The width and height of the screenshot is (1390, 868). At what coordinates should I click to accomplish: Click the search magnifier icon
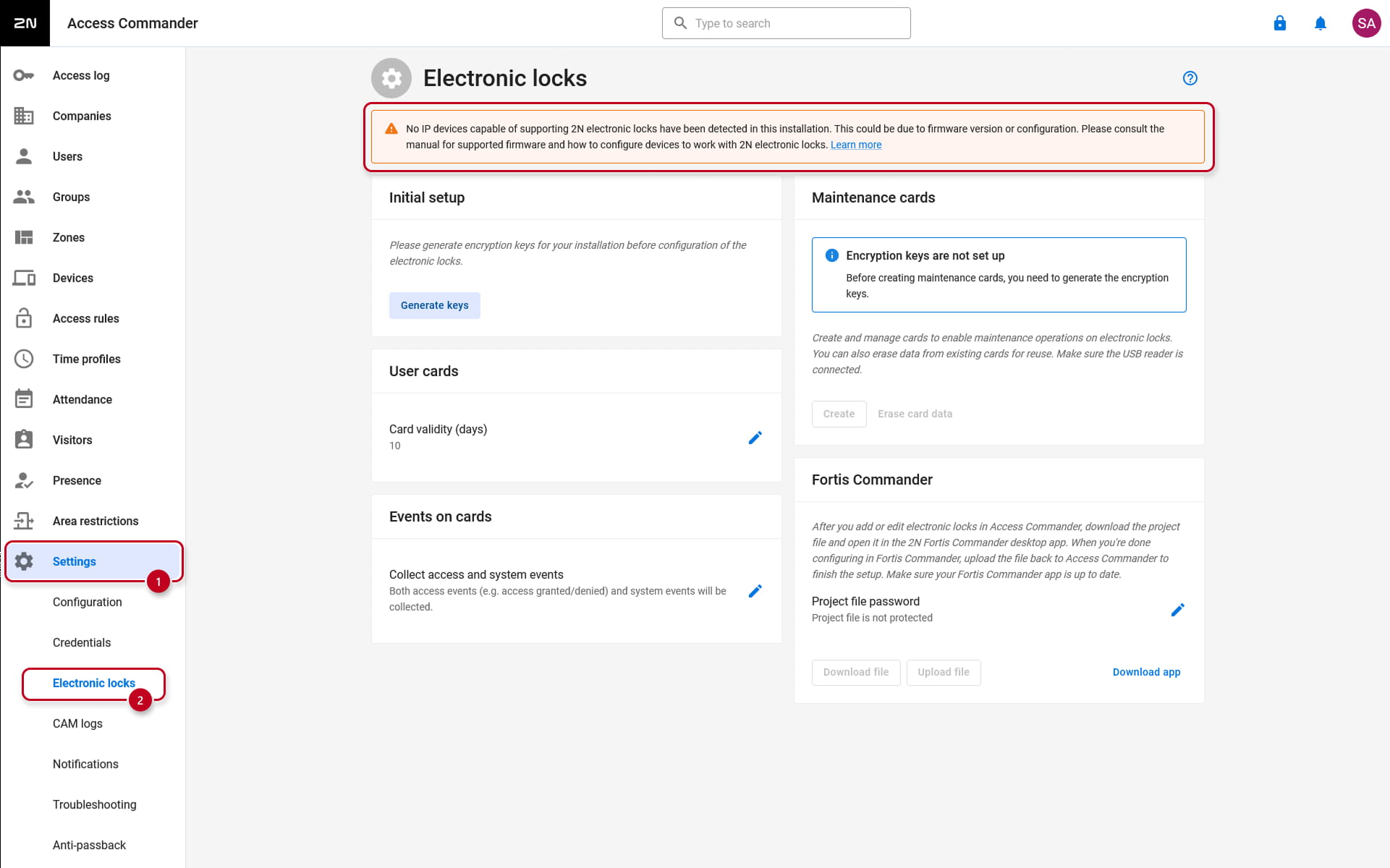(x=680, y=23)
